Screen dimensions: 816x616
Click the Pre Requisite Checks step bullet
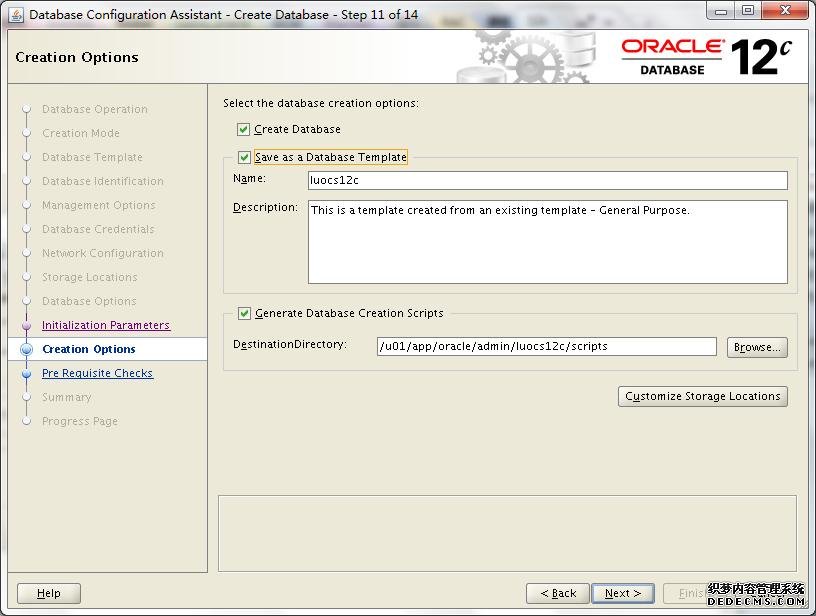coord(27,374)
